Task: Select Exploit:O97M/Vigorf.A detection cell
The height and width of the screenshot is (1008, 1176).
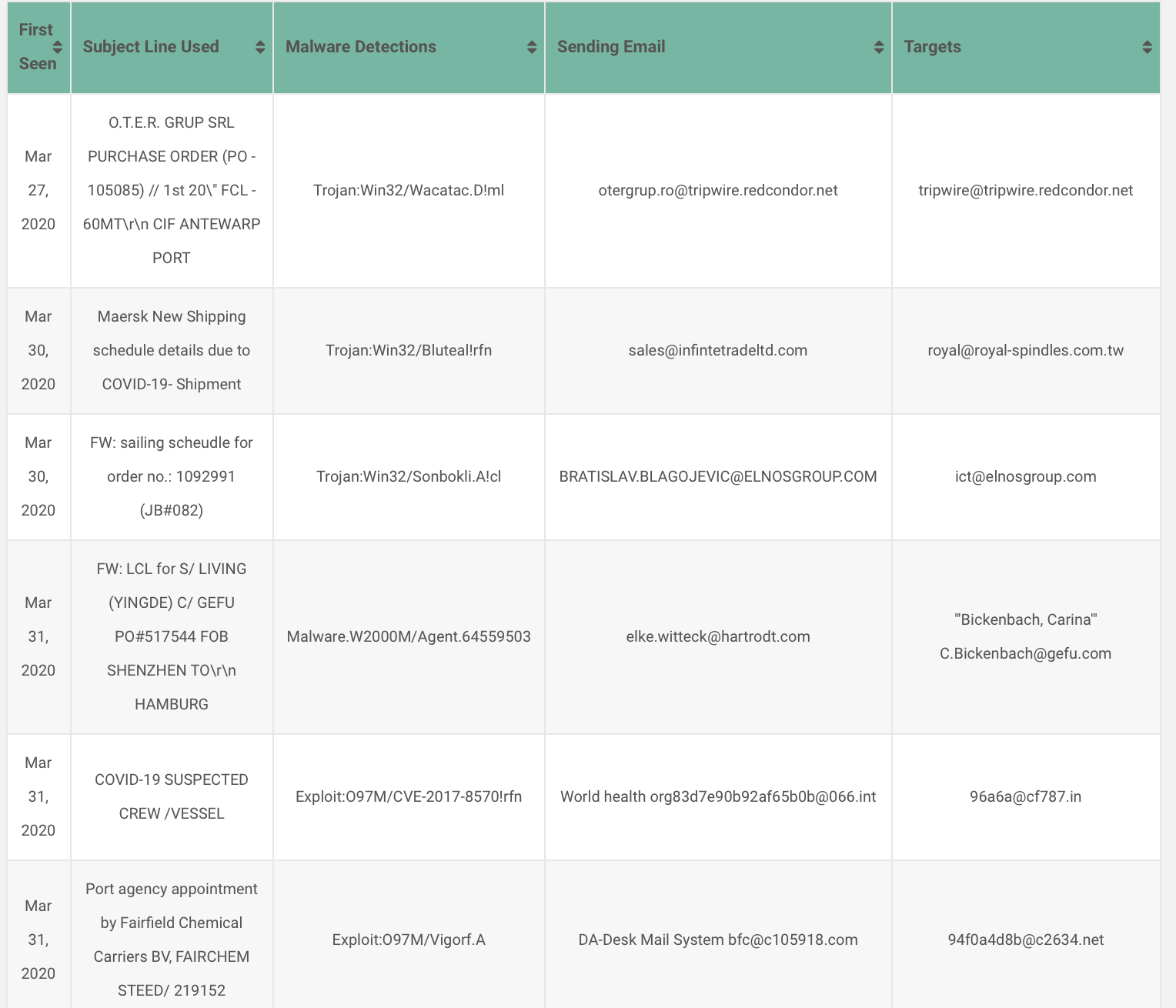Action: click(x=409, y=940)
